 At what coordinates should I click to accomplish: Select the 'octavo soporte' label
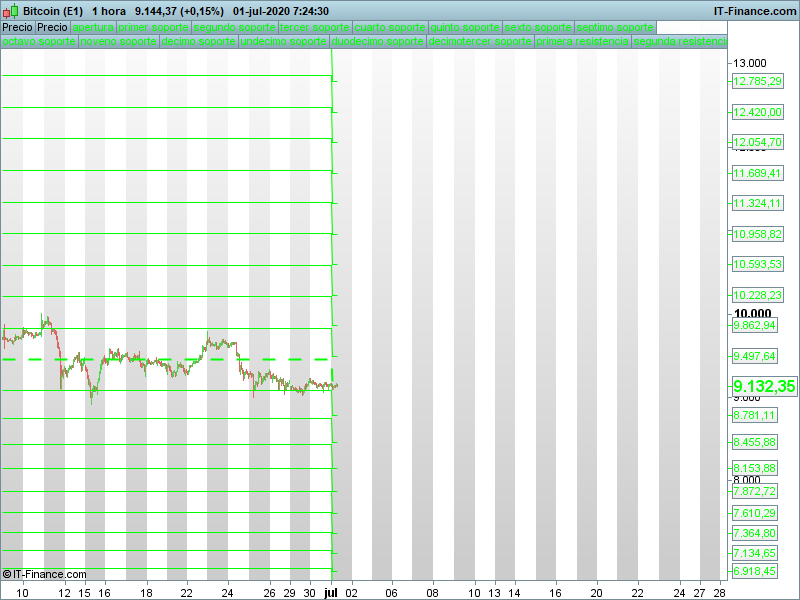point(39,41)
